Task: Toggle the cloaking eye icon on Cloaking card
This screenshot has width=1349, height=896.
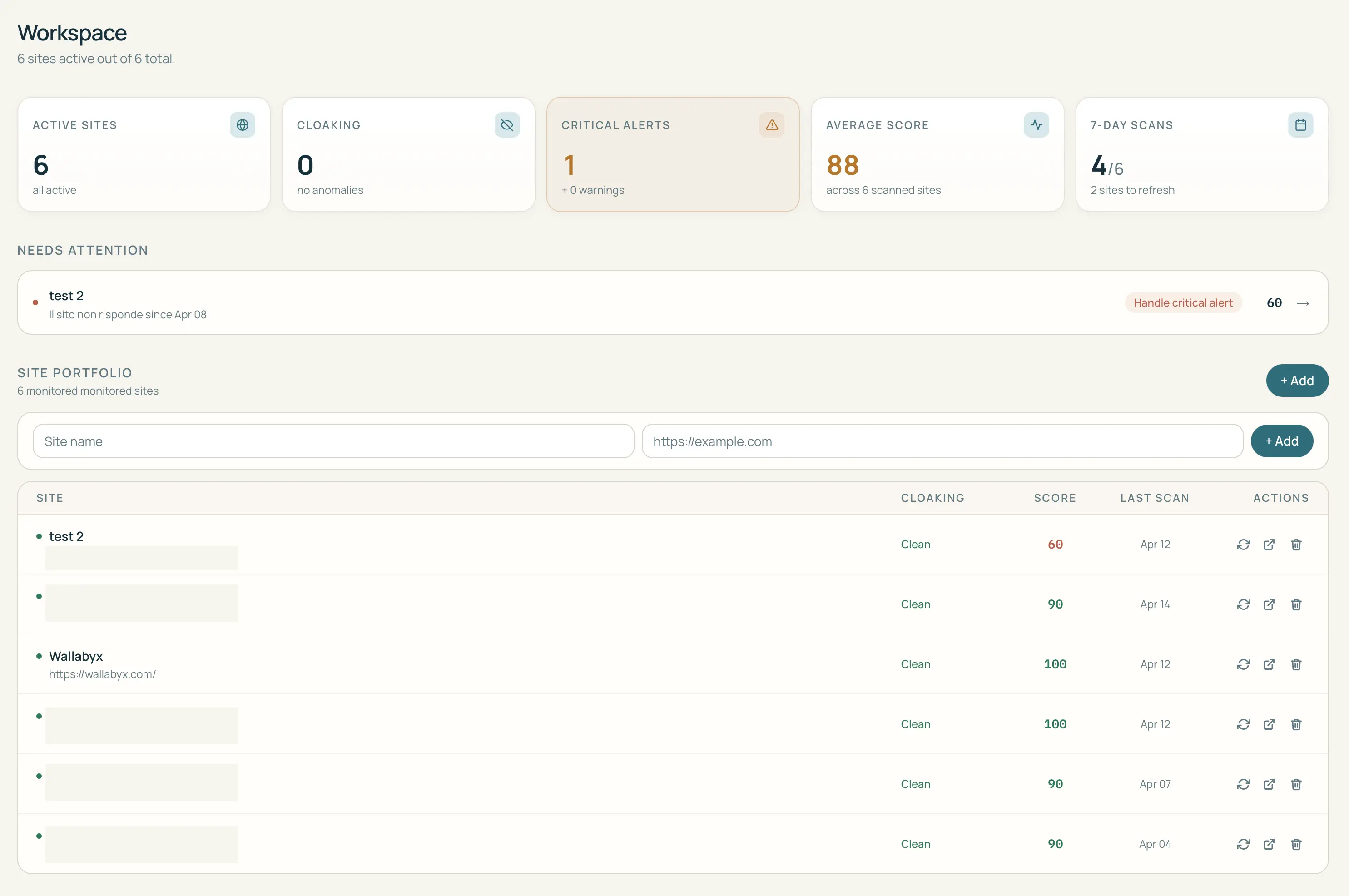Action: pyautogui.click(x=507, y=124)
